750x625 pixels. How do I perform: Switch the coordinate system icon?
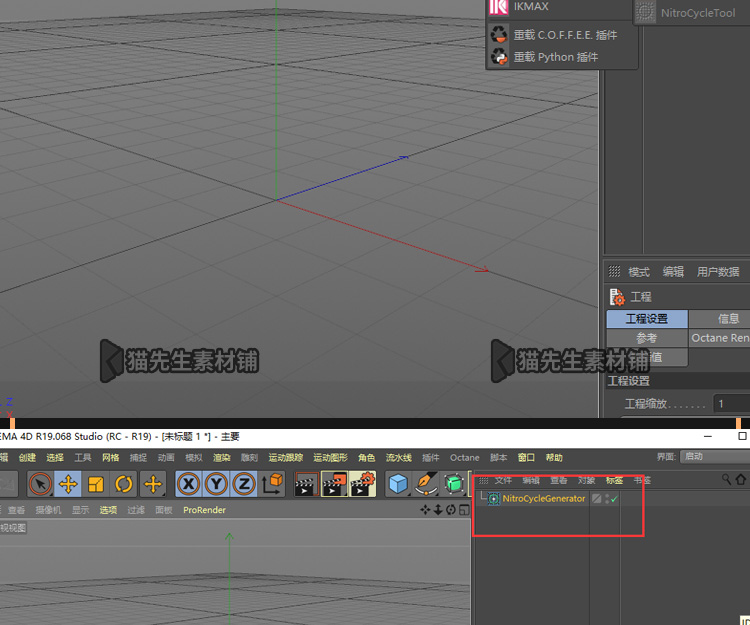click(273, 484)
